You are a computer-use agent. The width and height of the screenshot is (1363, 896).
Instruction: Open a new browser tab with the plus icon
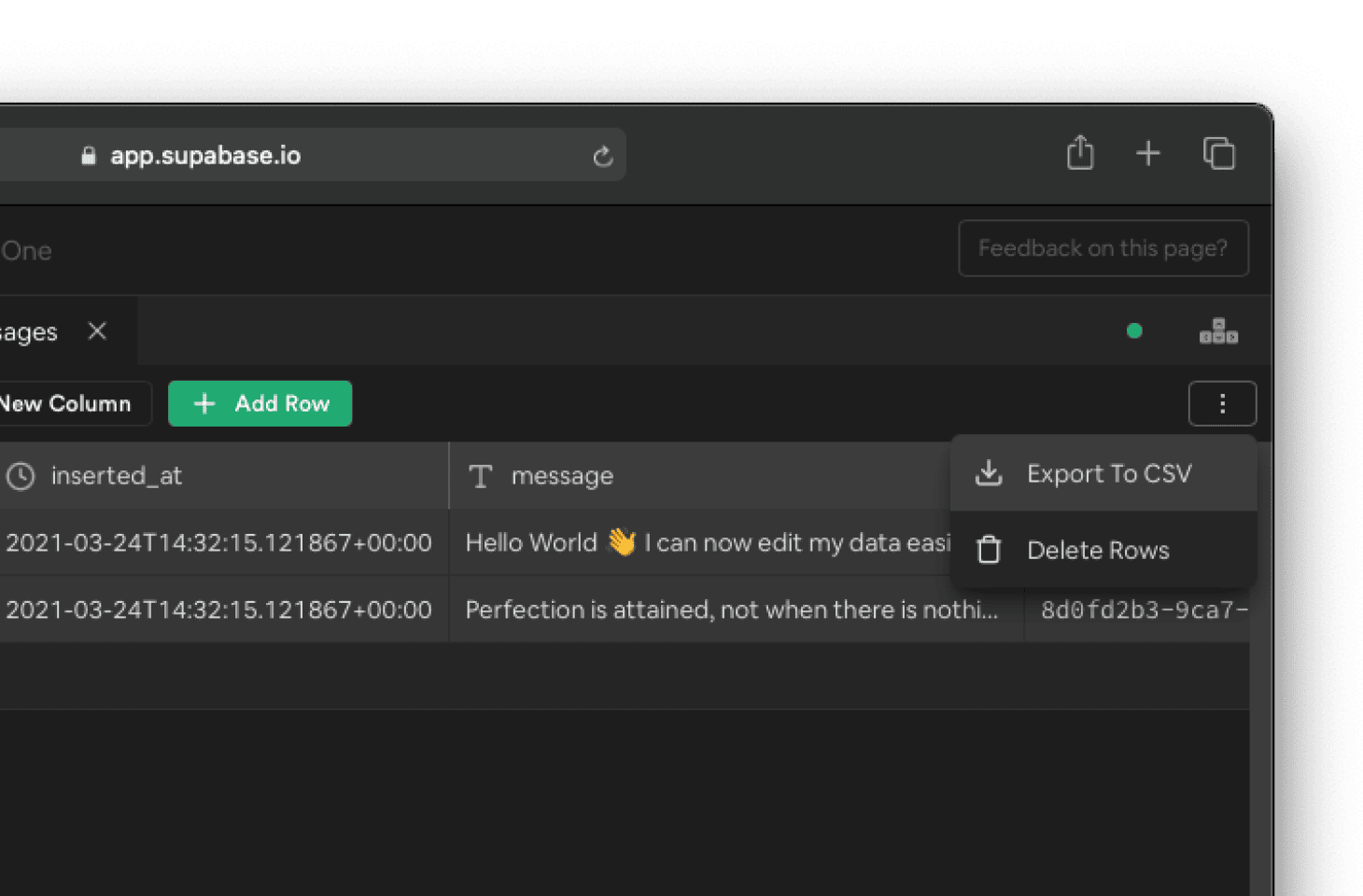point(1147,152)
